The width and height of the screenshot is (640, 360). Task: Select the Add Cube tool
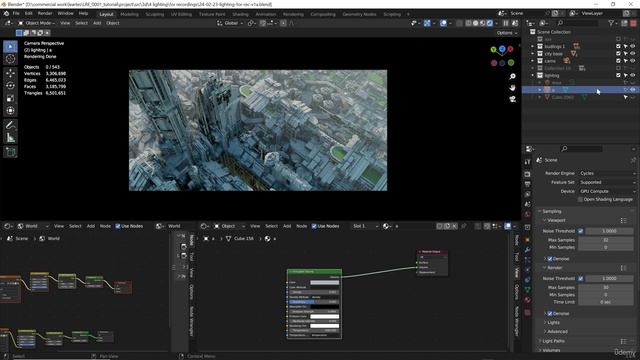pos(10,152)
